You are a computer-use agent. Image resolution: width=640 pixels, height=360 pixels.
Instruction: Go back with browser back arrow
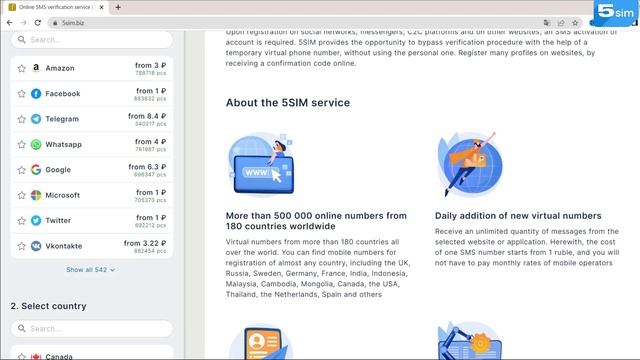pyautogui.click(x=9, y=23)
